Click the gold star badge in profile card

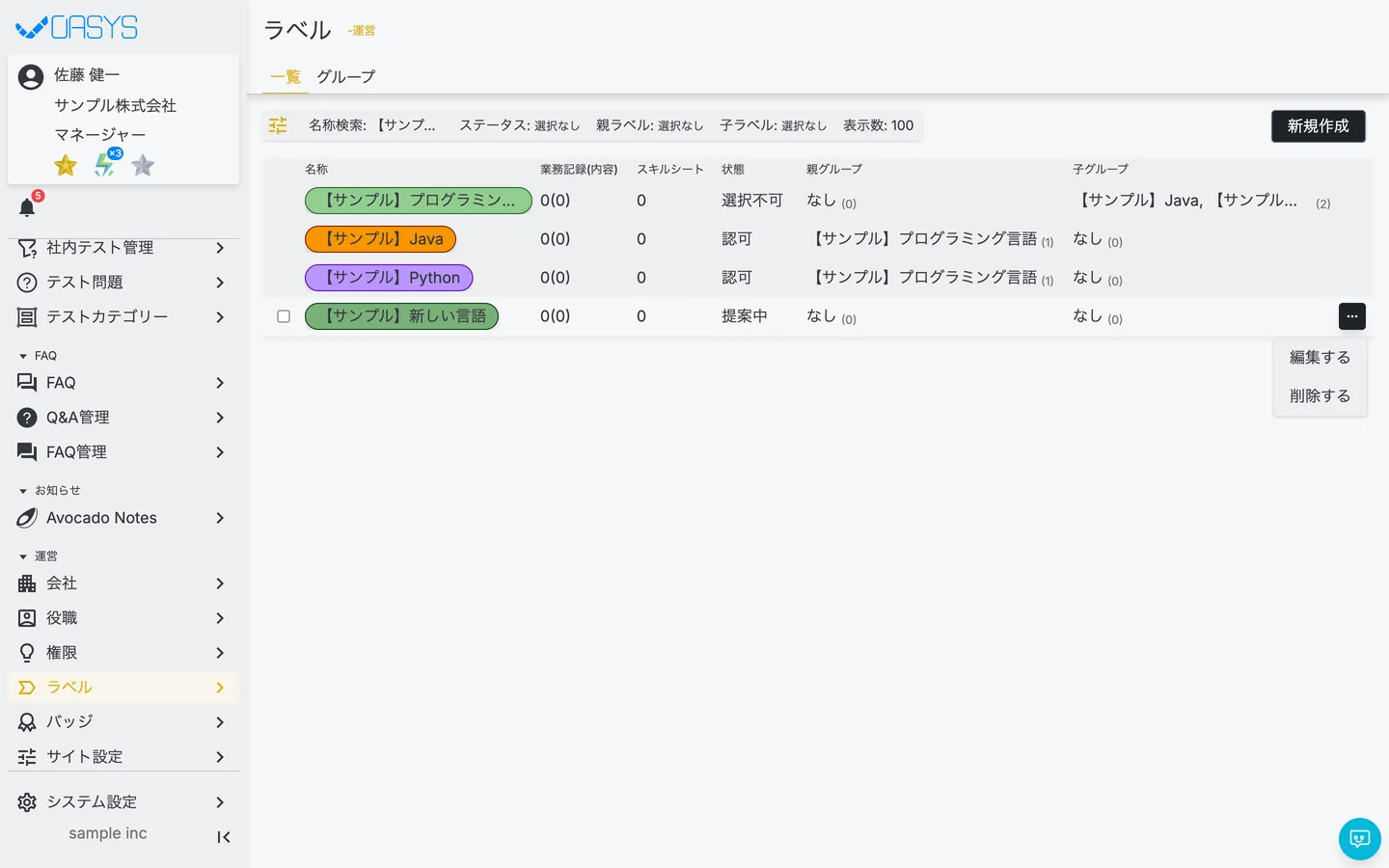click(66, 166)
